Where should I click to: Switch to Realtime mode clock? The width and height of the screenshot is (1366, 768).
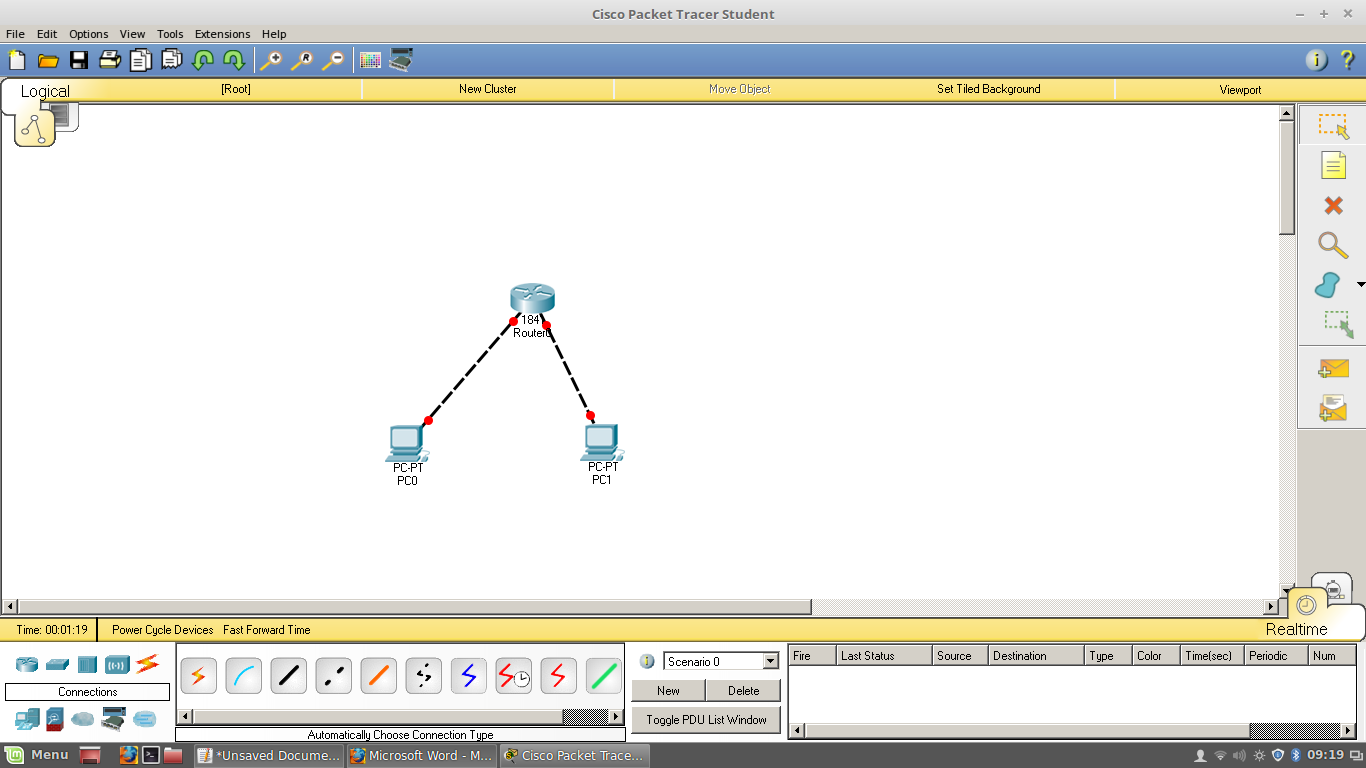pyautogui.click(x=1305, y=603)
